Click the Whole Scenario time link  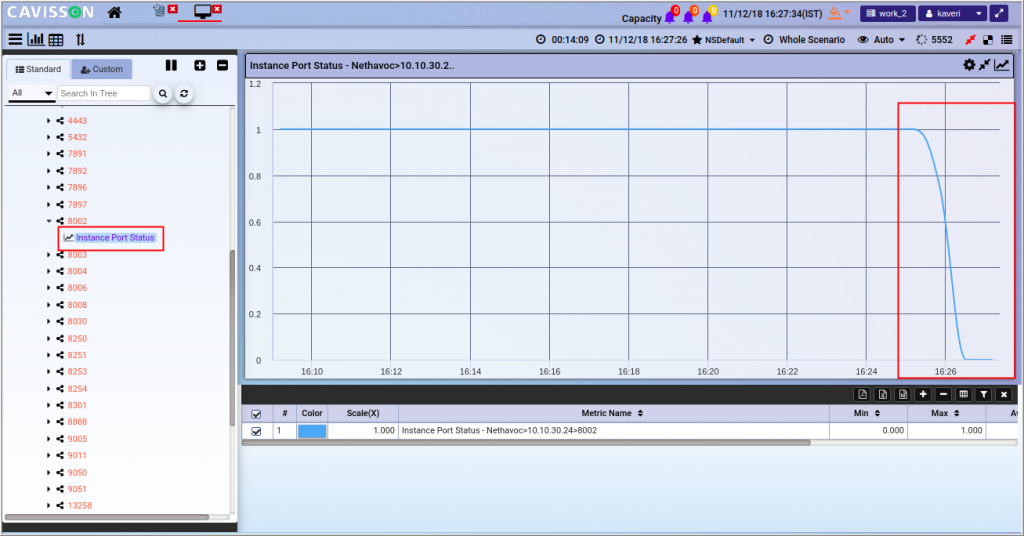tap(812, 40)
